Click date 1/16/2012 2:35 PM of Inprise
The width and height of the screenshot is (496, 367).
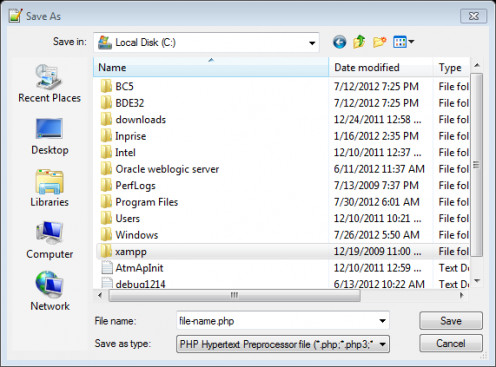376,136
